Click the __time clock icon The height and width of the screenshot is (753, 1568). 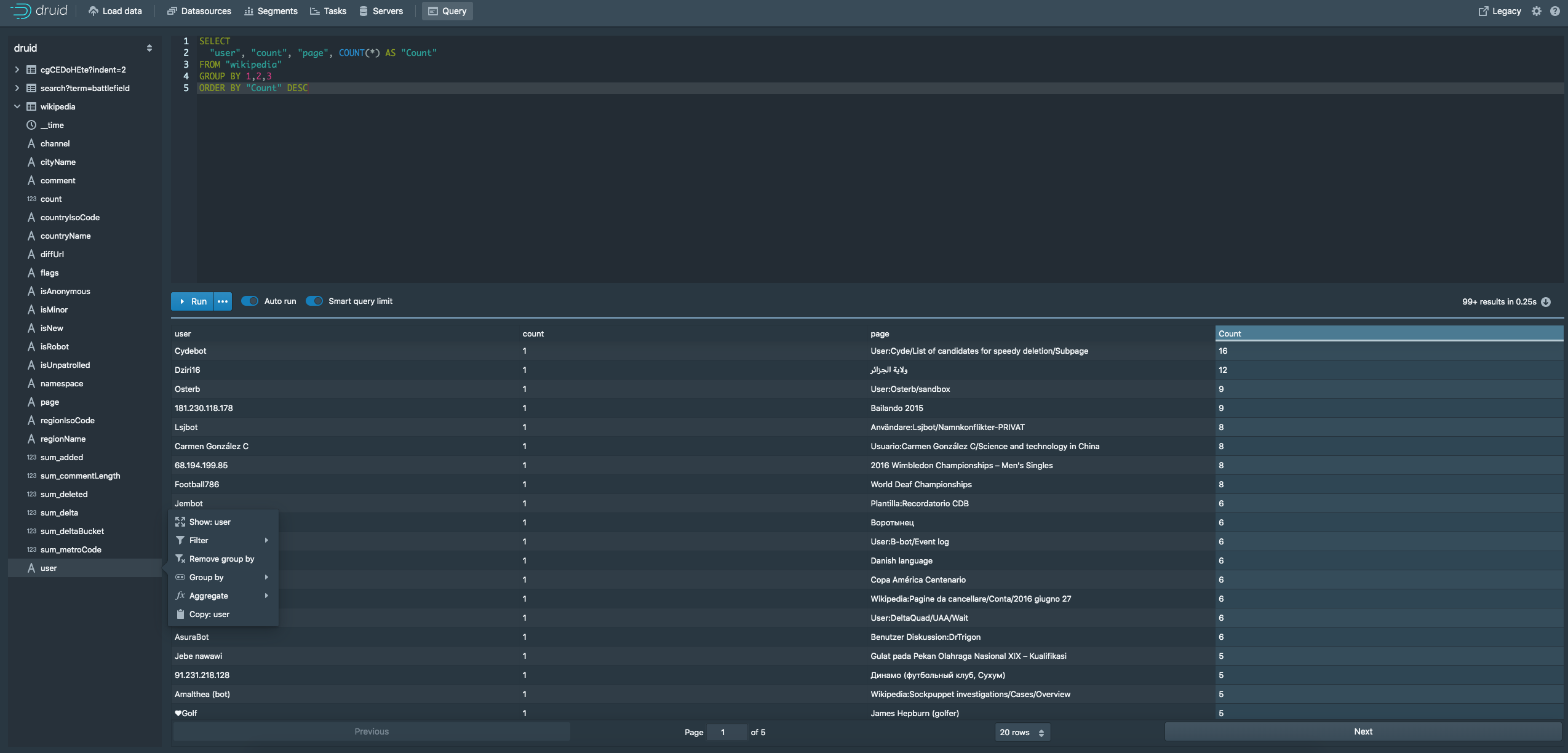click(x=31, y=125)
